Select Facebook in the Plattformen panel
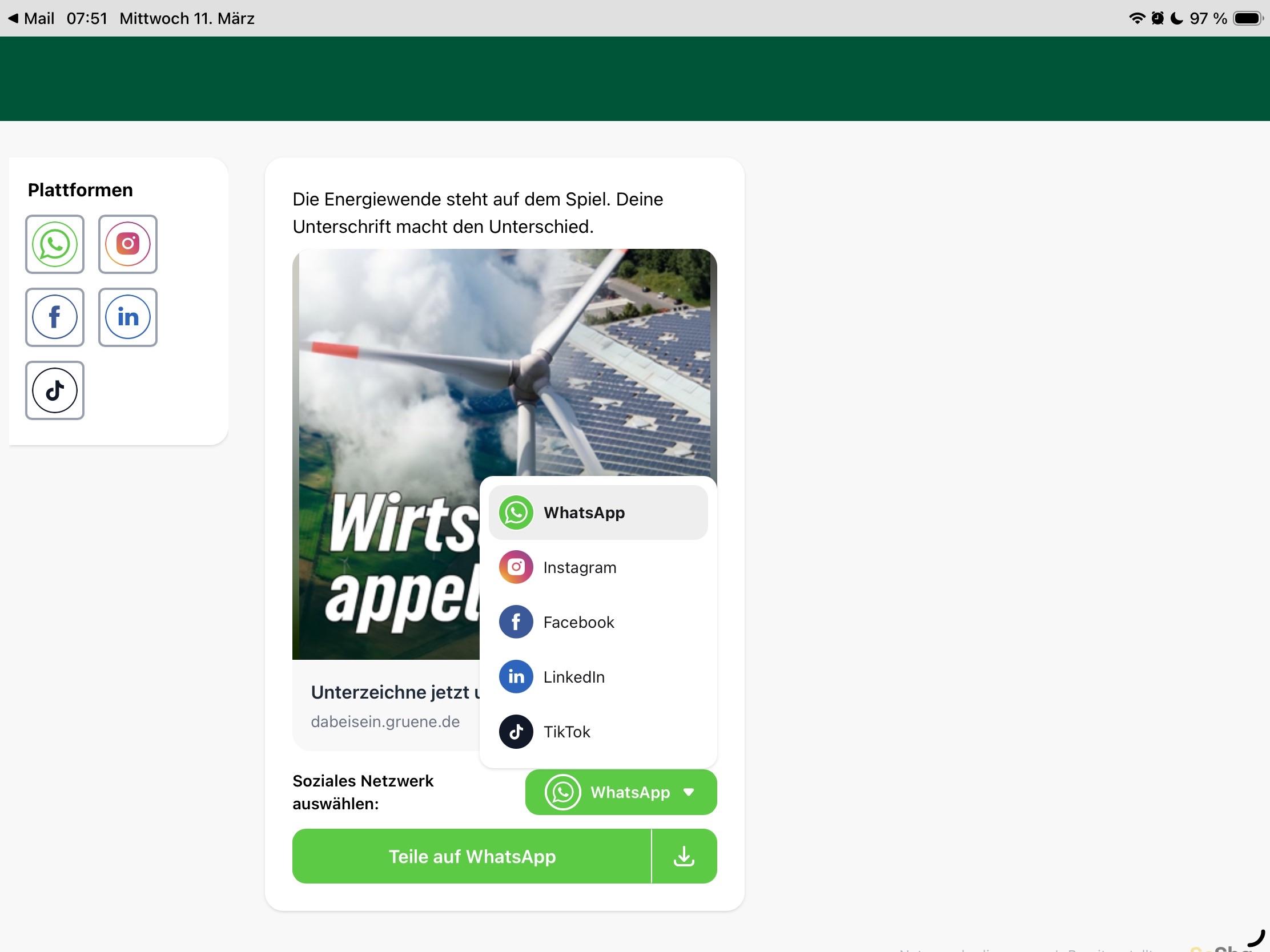 tap(55, 317)
